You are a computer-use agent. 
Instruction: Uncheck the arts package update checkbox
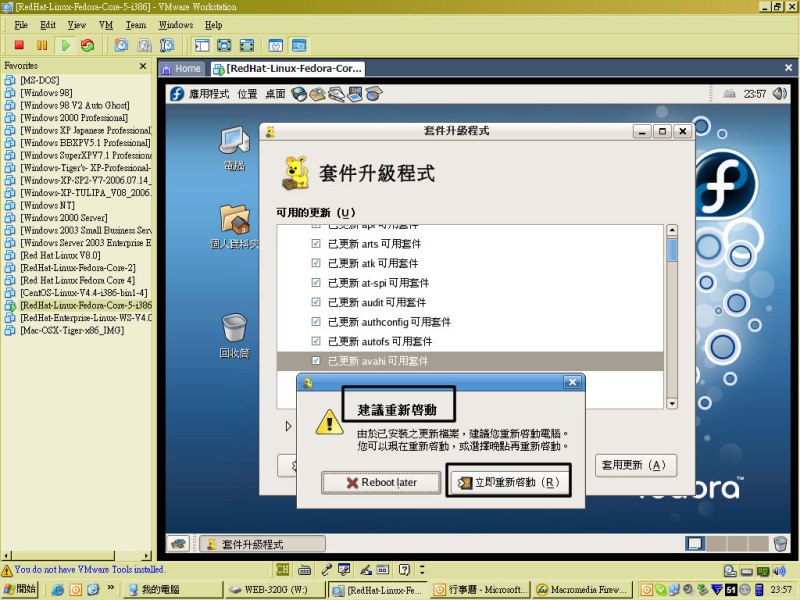[x=316, y=243]
